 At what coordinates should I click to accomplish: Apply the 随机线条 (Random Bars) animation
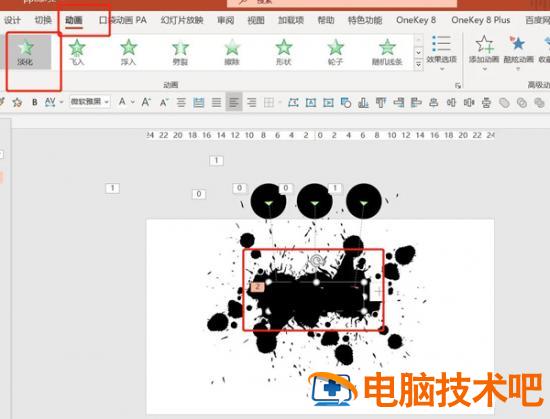click(387, 52)
